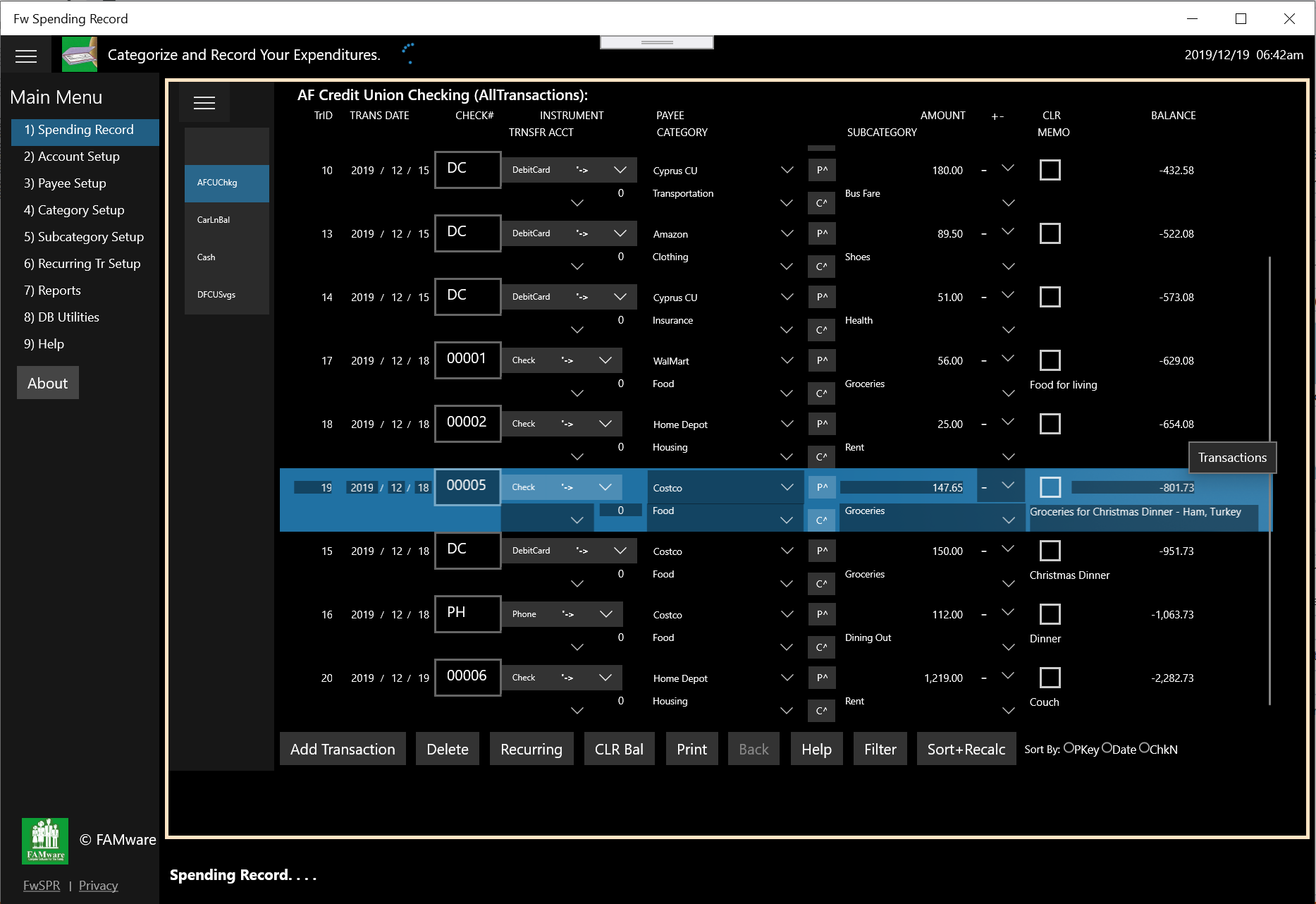Open Recurring Tr Setup
1316x904 pixels.
coord(82,264)
